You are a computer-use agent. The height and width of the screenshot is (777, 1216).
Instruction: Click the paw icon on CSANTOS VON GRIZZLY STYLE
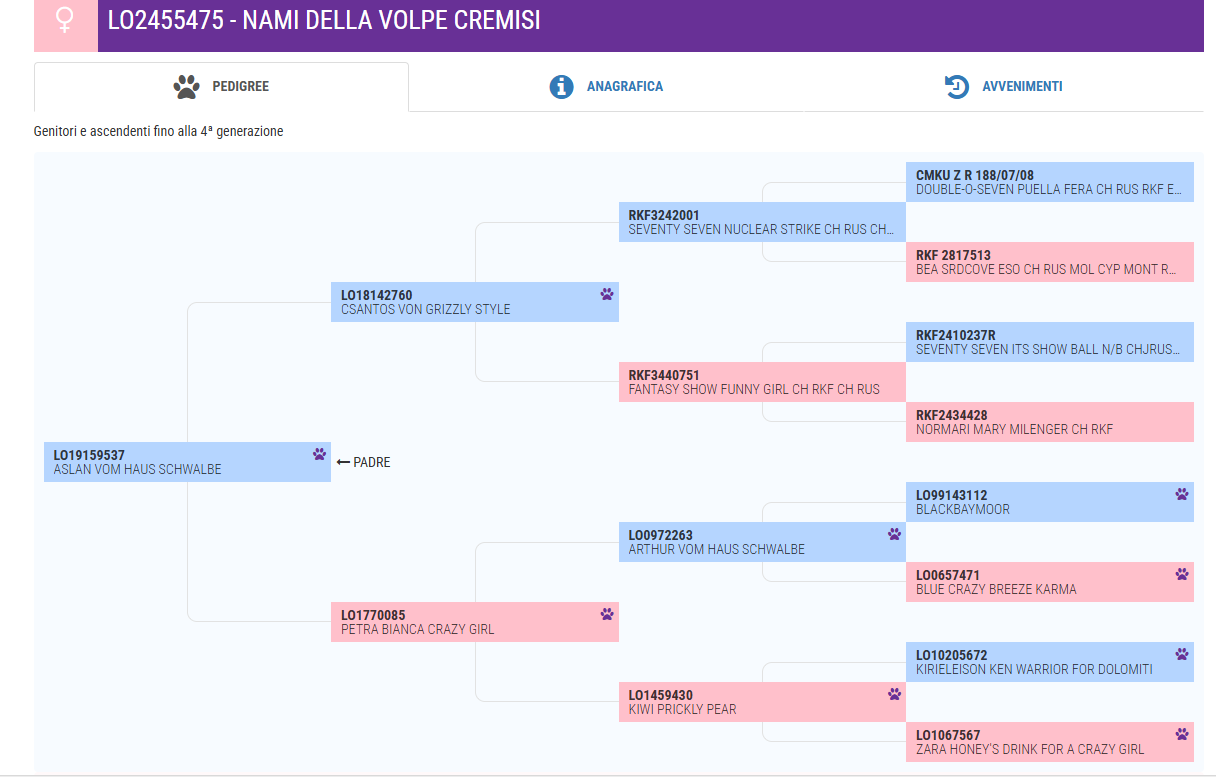(x=607, y=294)
